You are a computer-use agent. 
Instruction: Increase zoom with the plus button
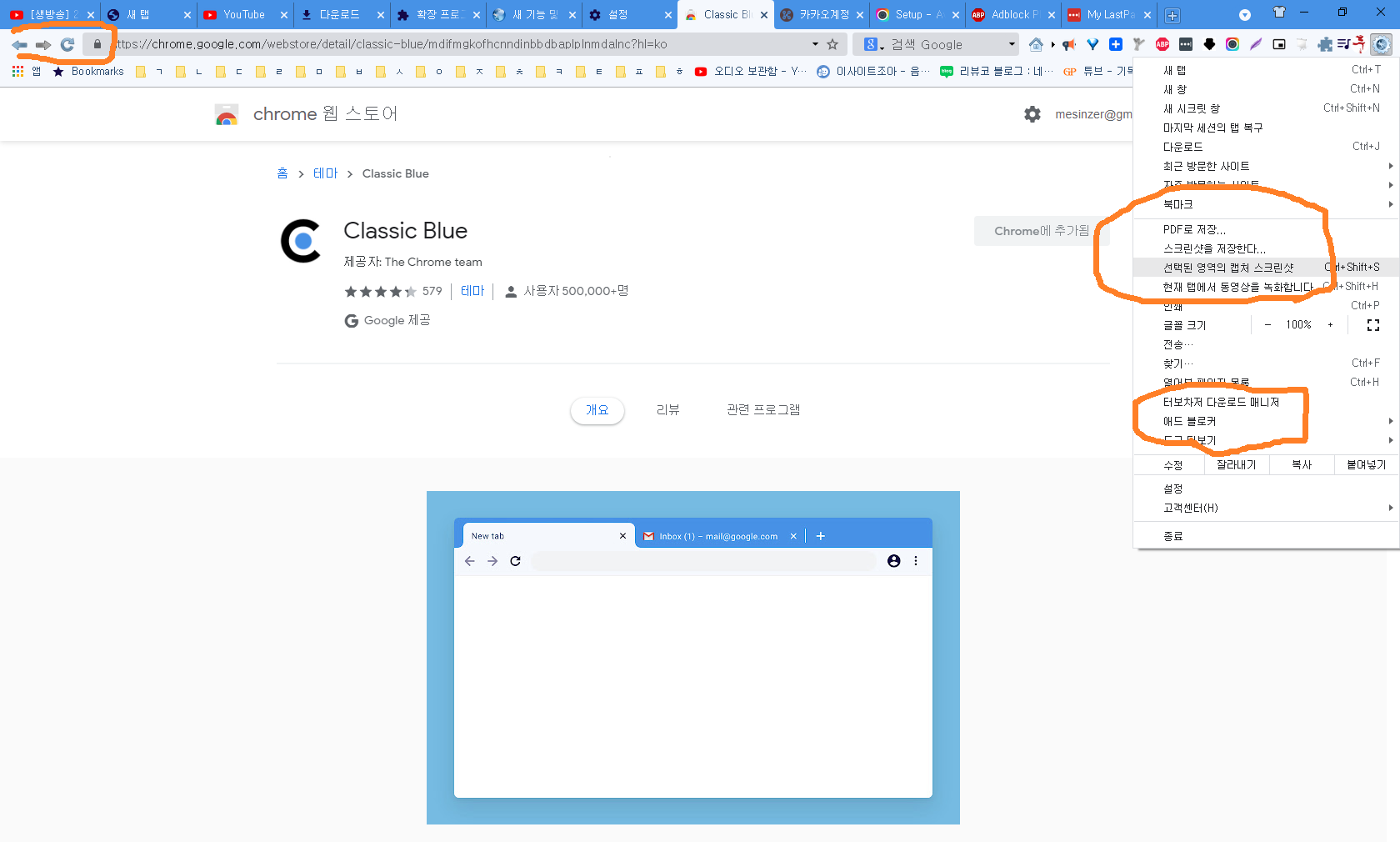(x=1330, y=325)
